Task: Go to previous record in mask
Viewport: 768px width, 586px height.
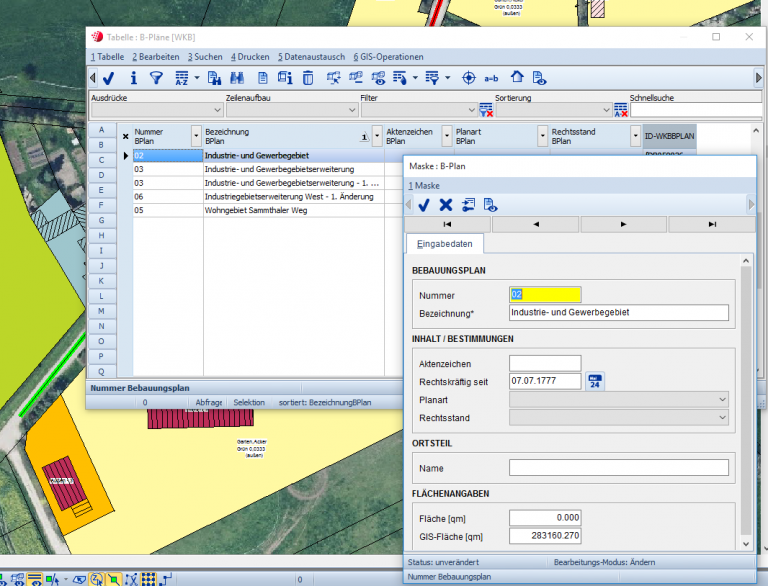Action: [x=535, y=224]
